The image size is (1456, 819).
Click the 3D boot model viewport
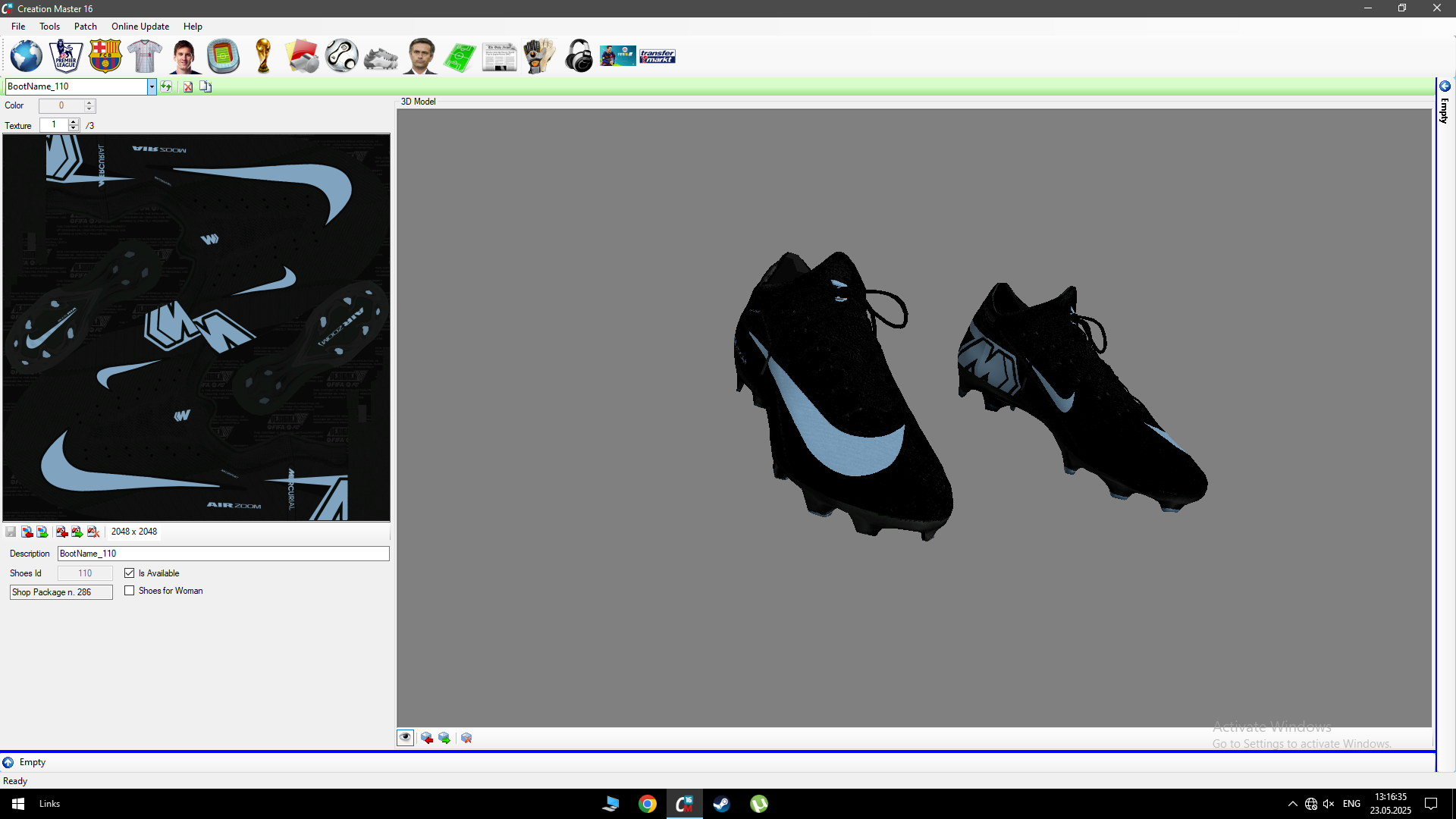pos(914,418)
